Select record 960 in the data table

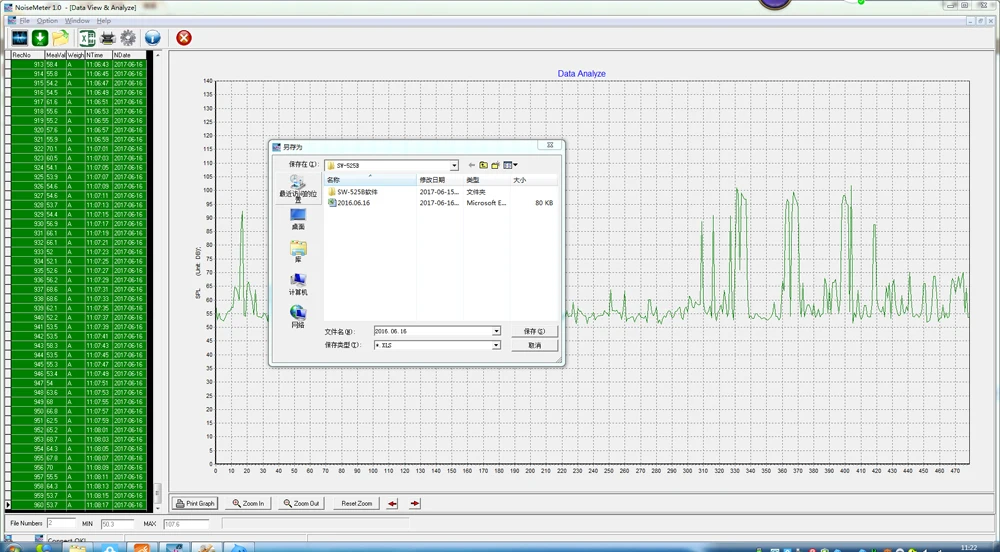(79, 505)
